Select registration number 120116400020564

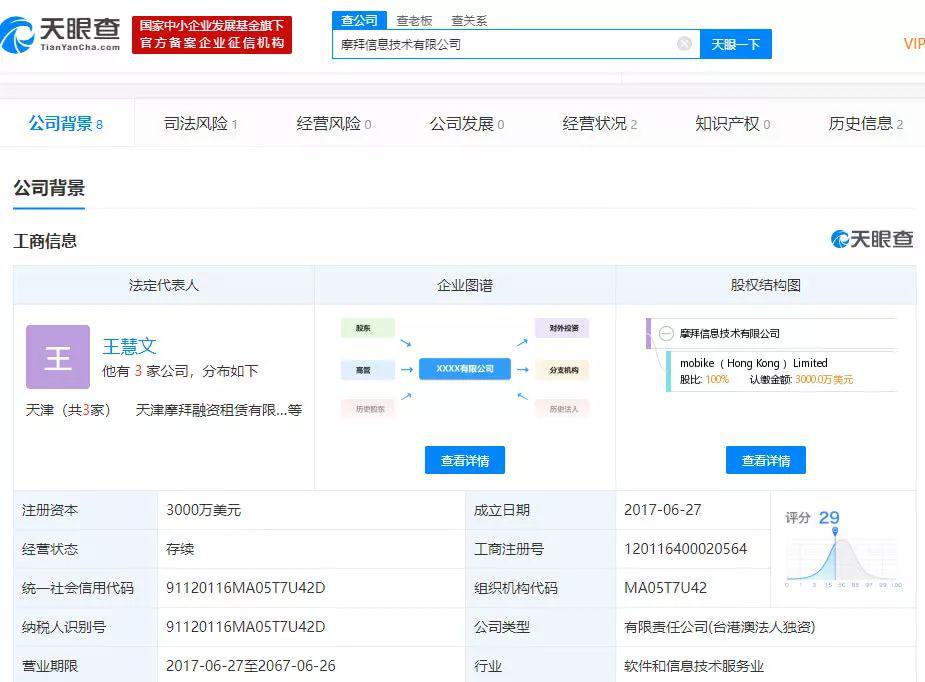(x=685, y=549)
